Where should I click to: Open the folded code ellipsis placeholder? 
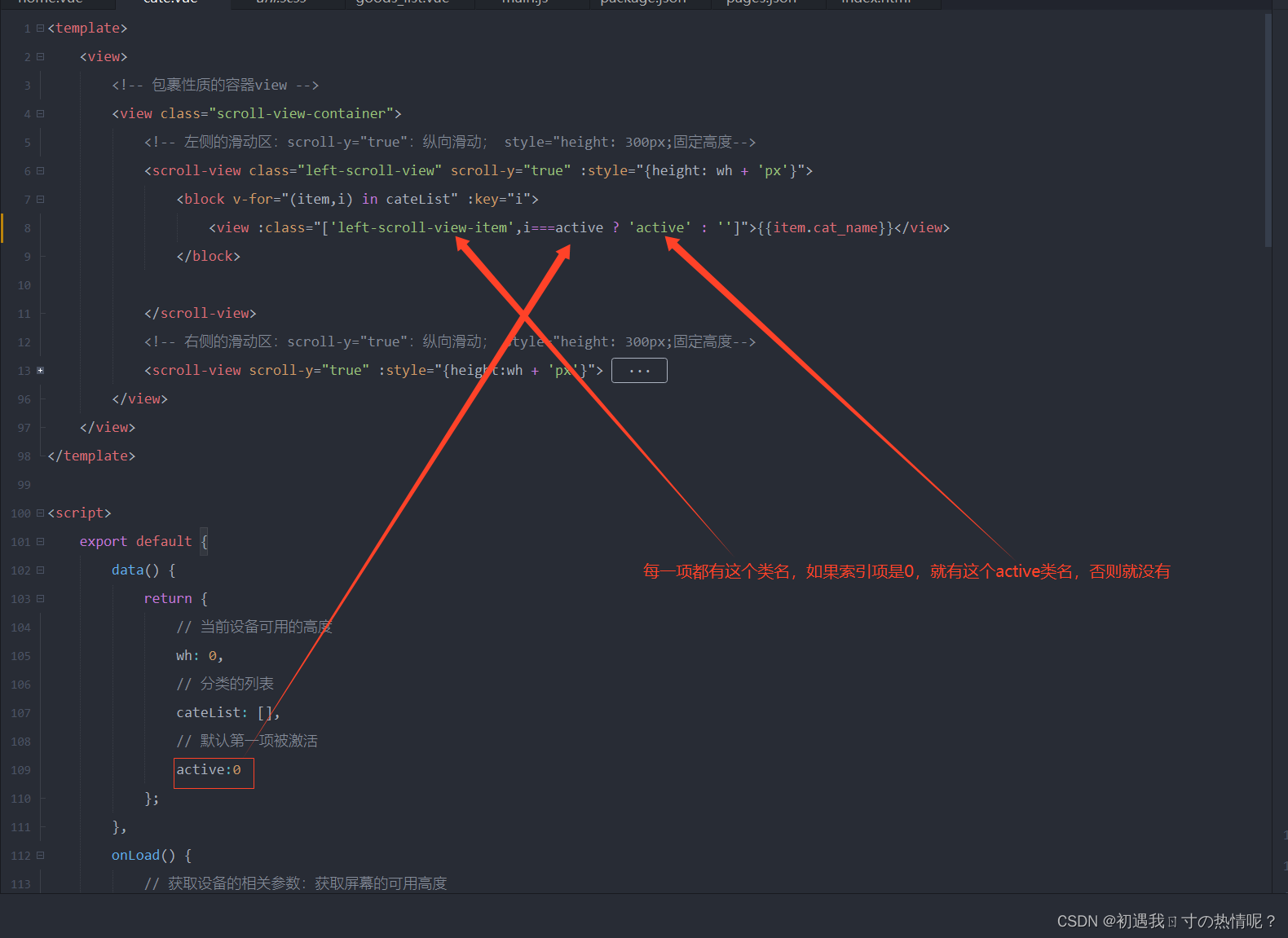[x=639, y=371]
